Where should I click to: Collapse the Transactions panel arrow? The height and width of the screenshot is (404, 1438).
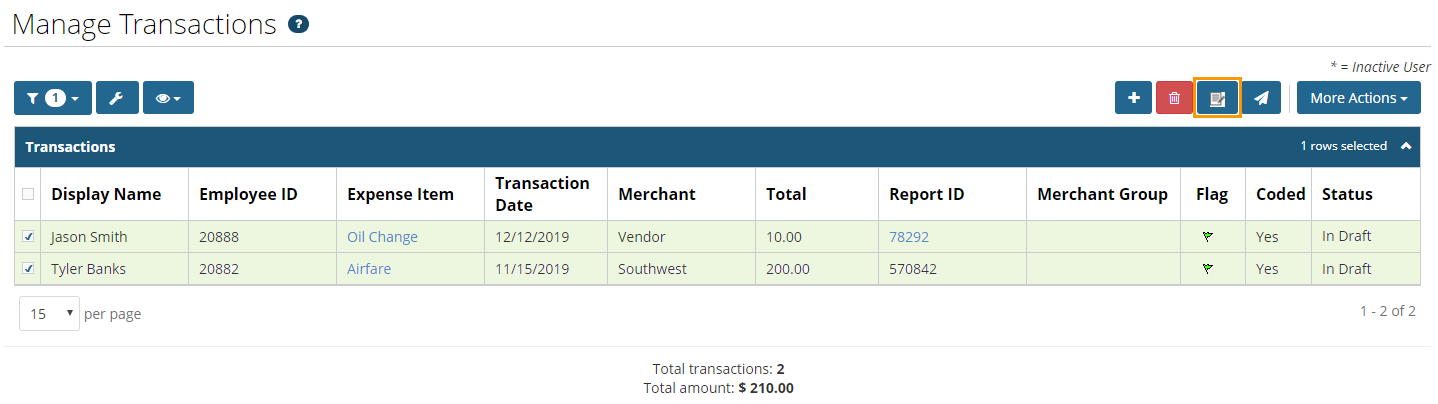pyautogui.click(x=1406, y=146)
